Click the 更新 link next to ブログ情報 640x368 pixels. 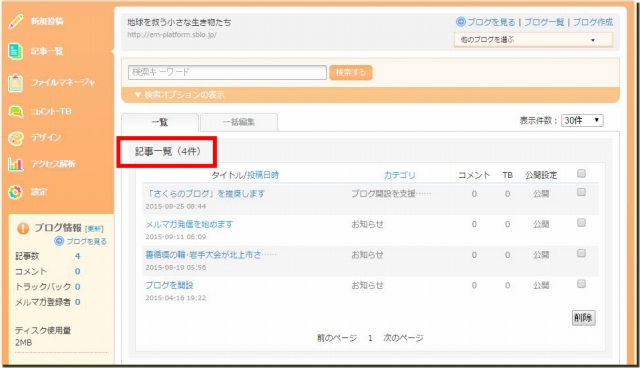coord(94,229)
